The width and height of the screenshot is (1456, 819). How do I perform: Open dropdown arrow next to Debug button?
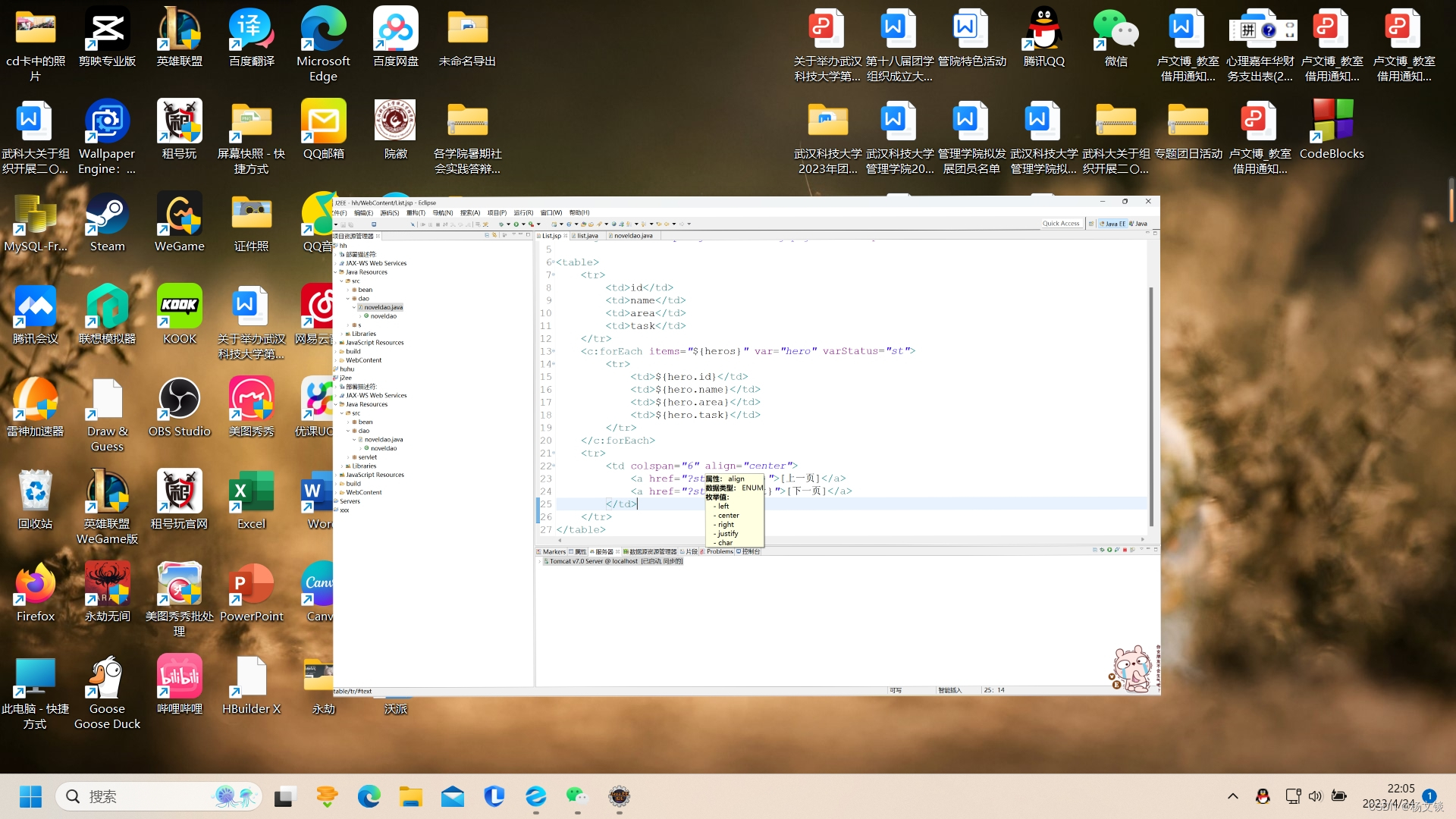508,224
